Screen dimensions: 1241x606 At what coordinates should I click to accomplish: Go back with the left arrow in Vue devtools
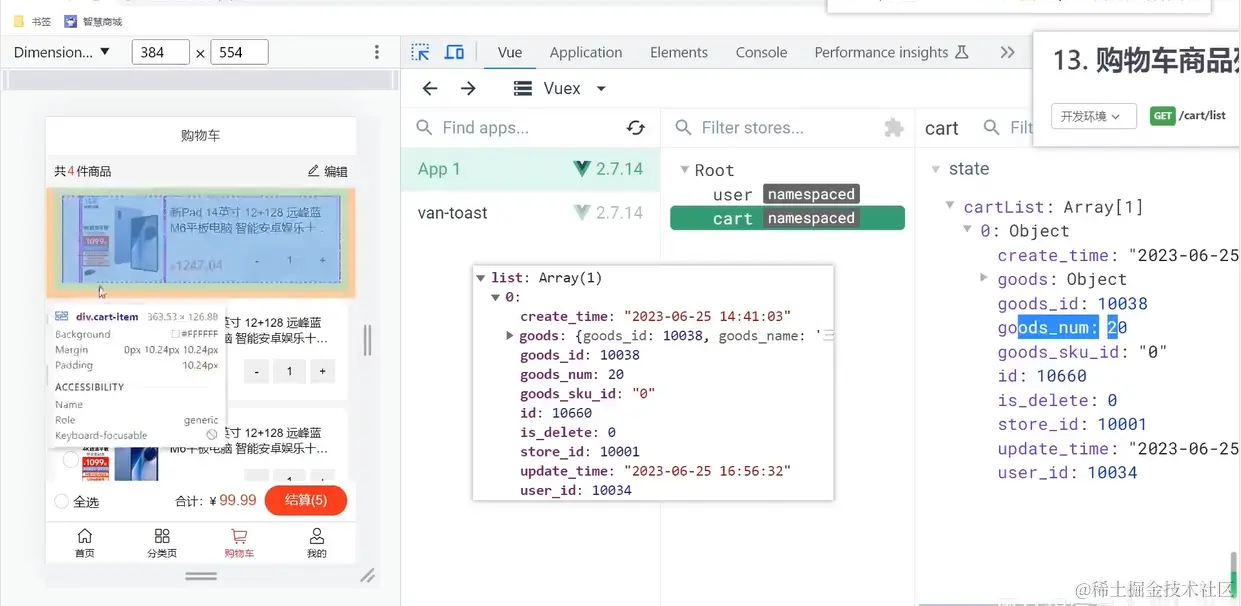coord(430,89)
